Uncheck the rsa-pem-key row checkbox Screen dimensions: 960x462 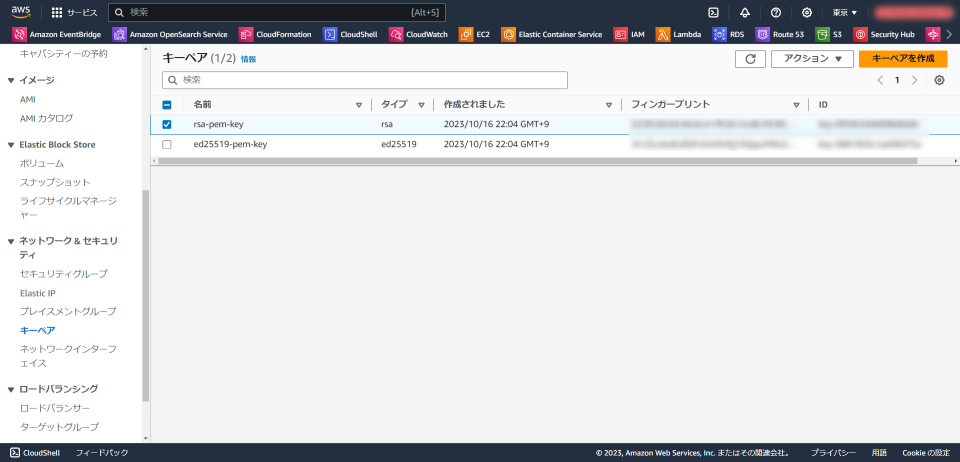tap(167, 124)
